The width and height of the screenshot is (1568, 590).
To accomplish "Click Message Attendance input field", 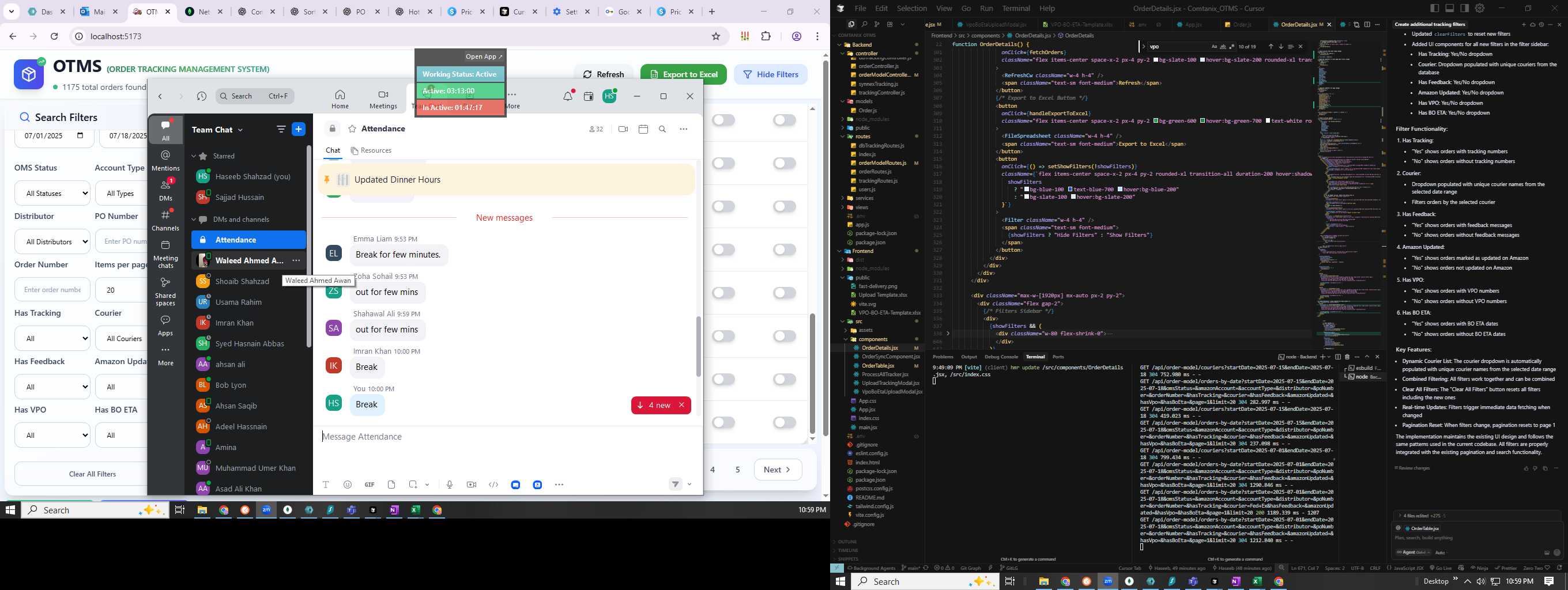I will point(508,437).
